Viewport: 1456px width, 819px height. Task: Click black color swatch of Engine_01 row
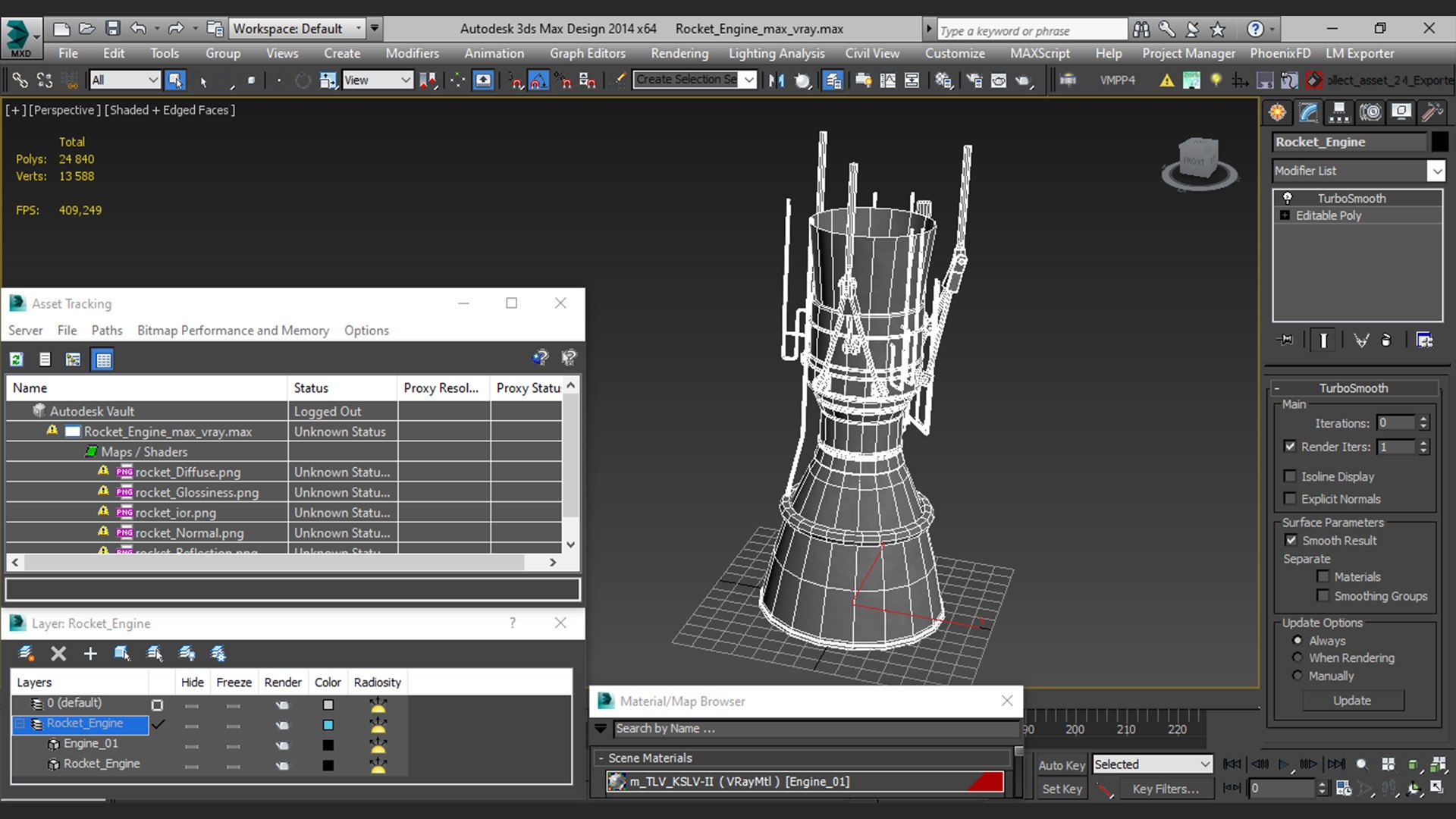click(x=328, y=745)
